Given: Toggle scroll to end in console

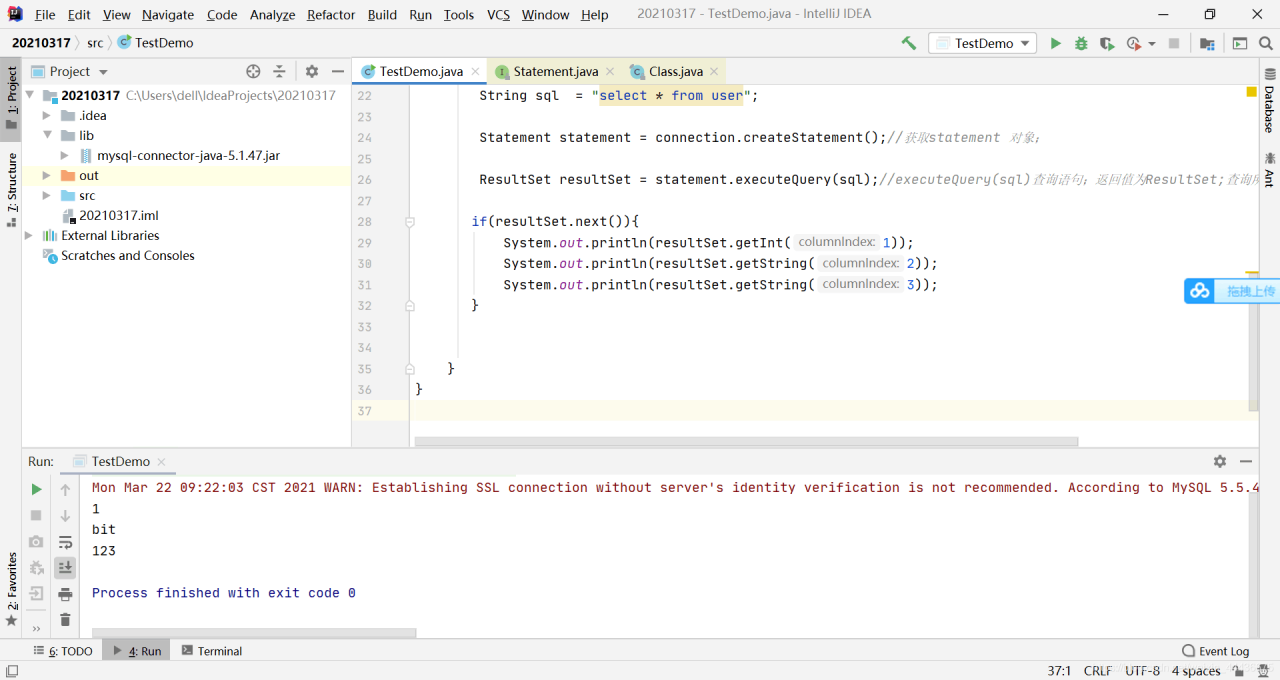Looking at the screenshot, I should [x=65, y=568].
